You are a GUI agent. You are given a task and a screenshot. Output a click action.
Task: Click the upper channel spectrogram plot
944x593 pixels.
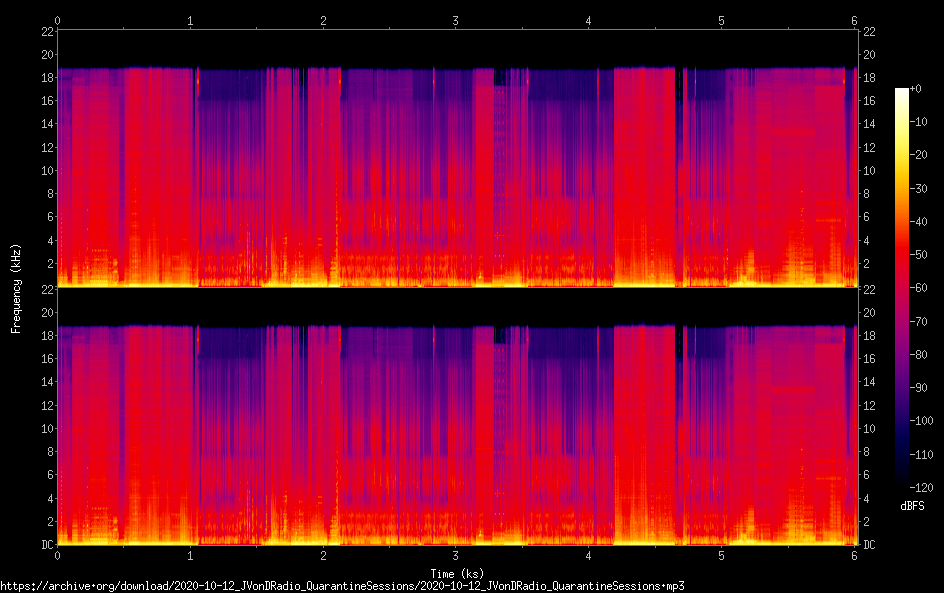tap(458, 158)
